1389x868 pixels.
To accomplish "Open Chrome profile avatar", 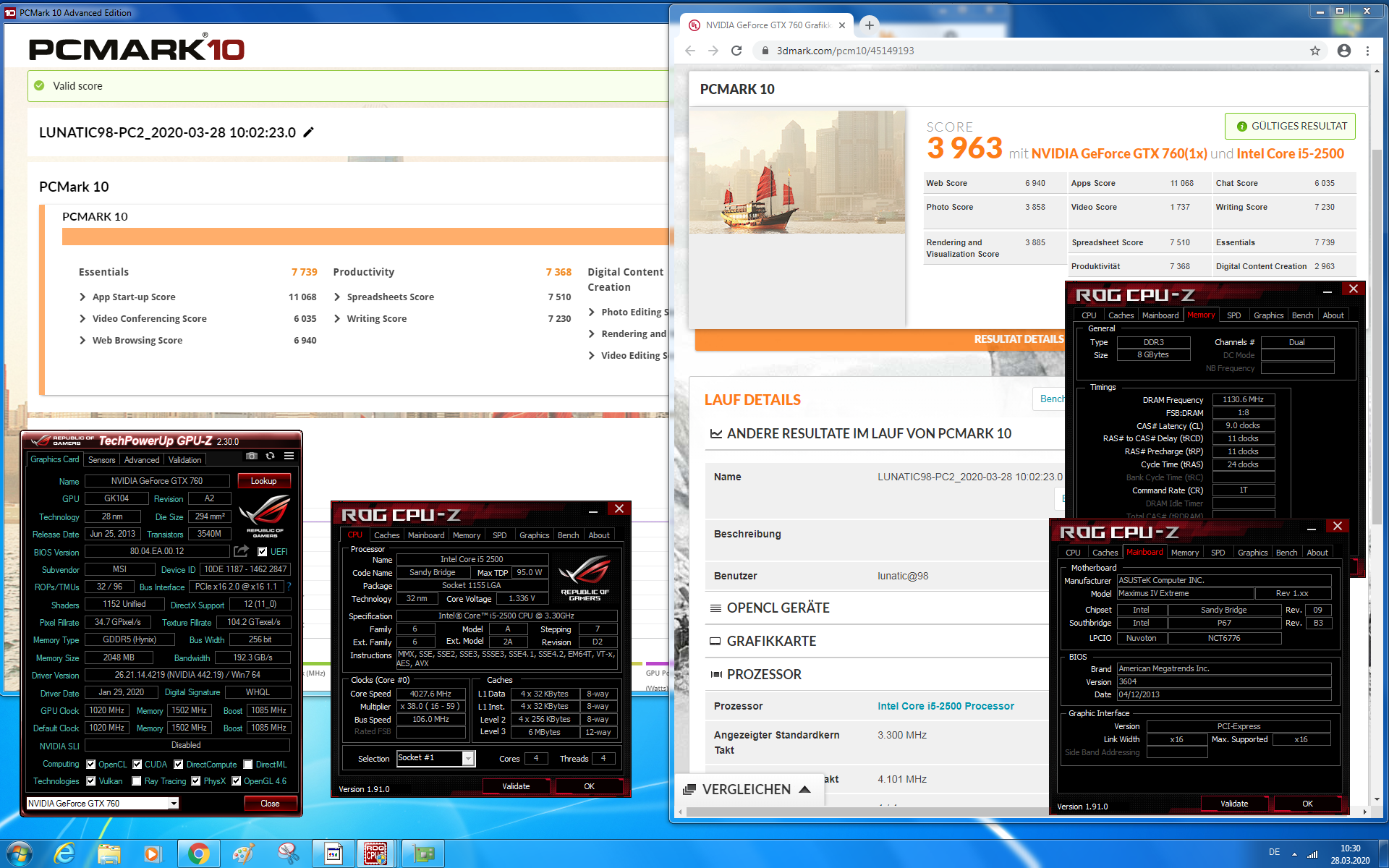I will (1343, 51).
